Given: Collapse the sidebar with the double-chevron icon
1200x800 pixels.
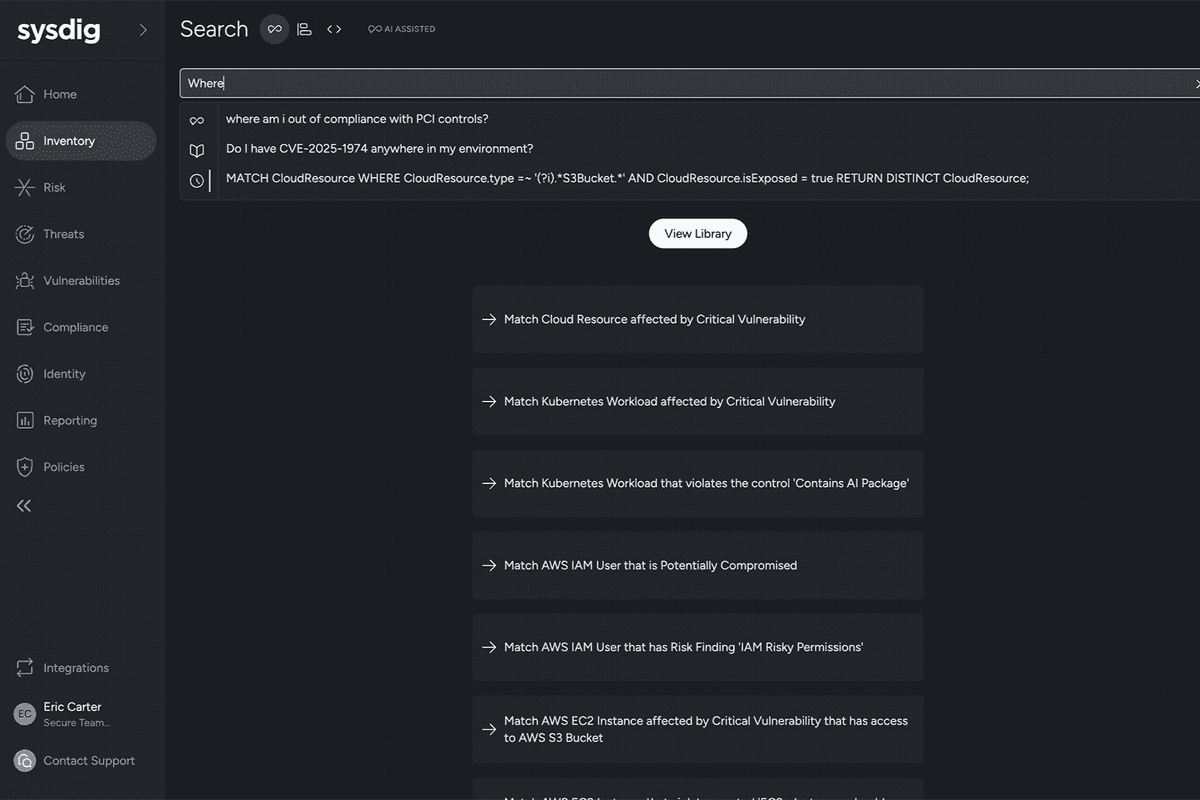Looking at the screenshot, I should (24, 506).
